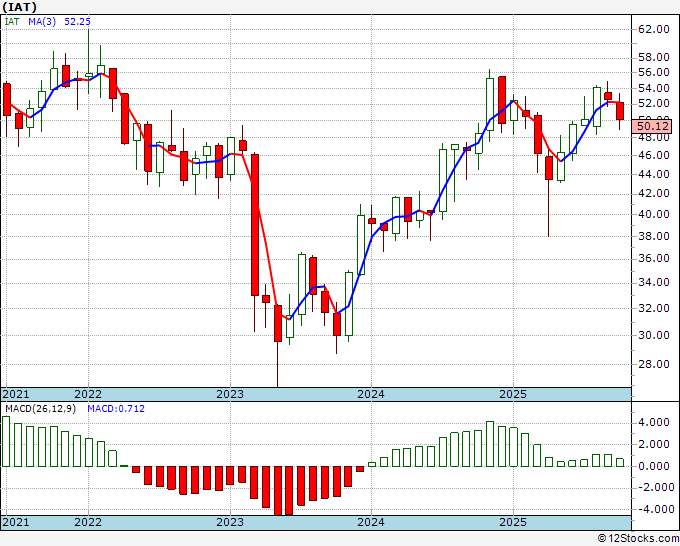Click 2022 on the price chart timeline

click(x=88, y=394)
